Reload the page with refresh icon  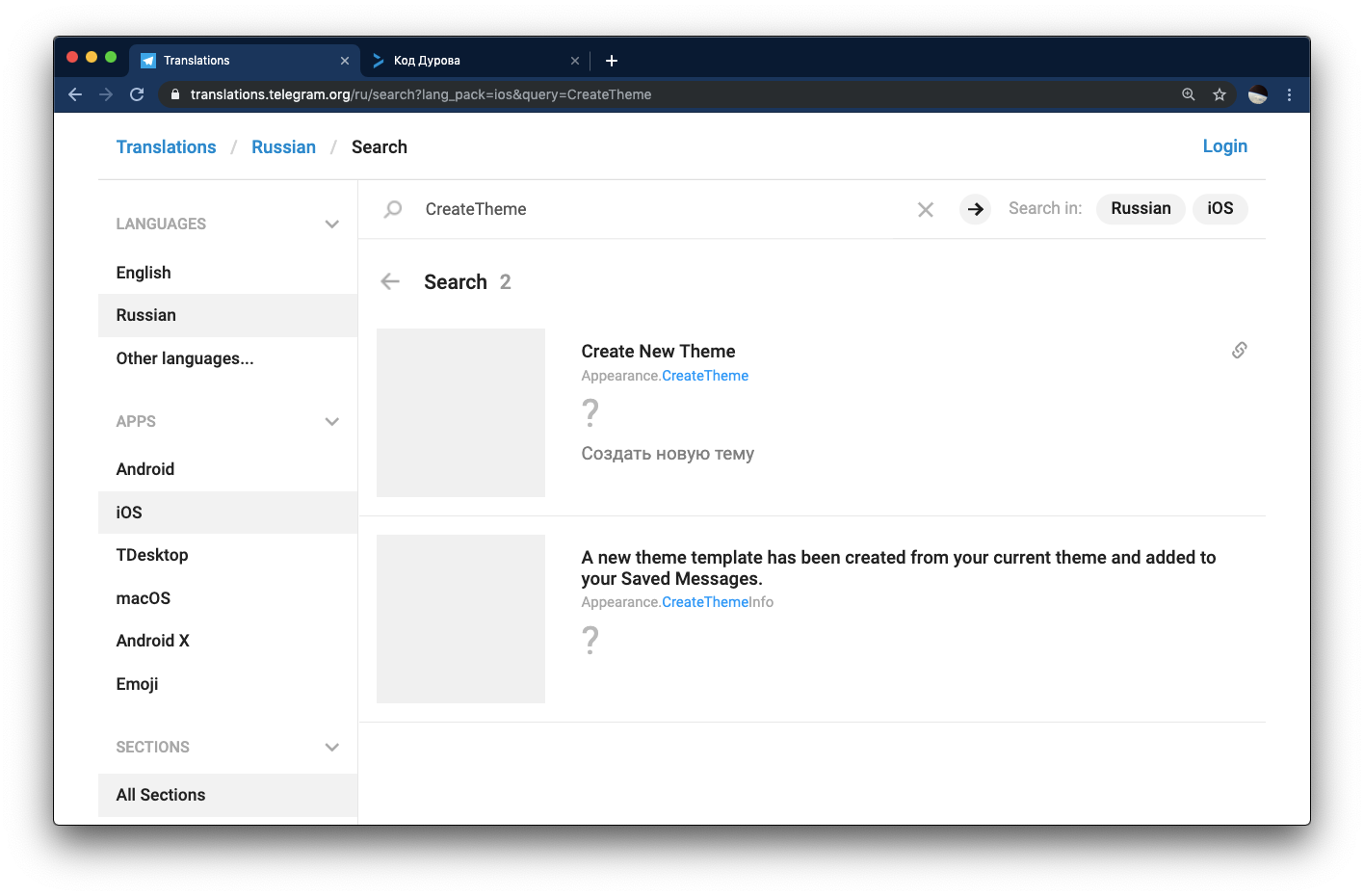(x=137, y=94)
